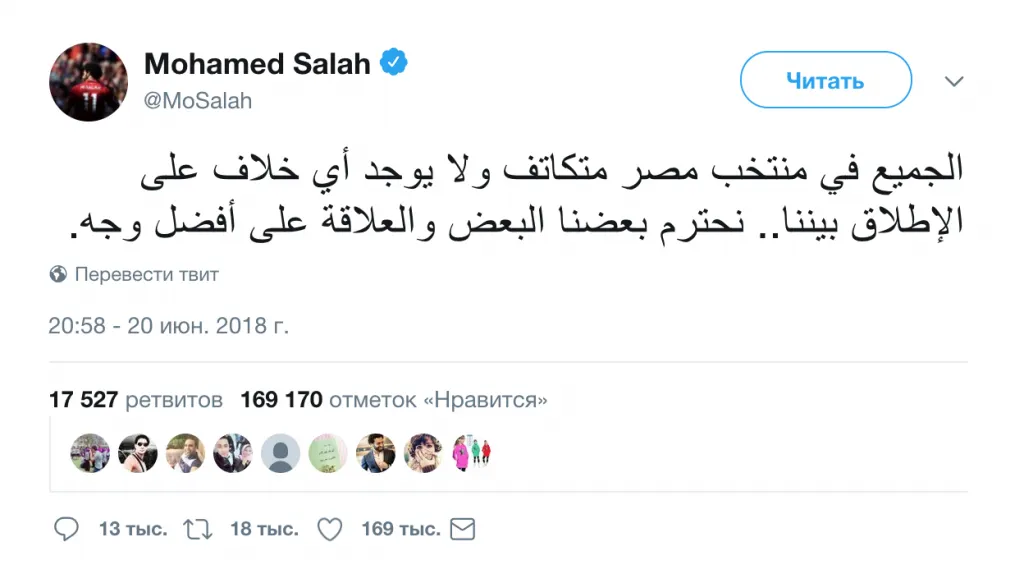Send tweet via direct message envelope icon
This screenshot has height=583, width=1024.
[462, 528]
